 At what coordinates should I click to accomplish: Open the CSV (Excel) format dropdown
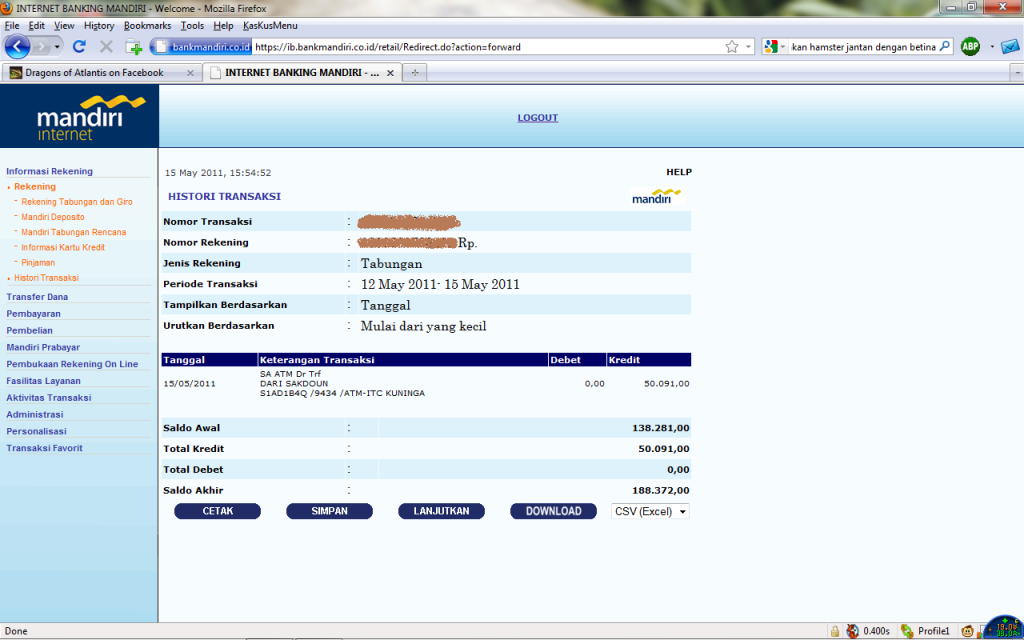[x=650, y=511]
